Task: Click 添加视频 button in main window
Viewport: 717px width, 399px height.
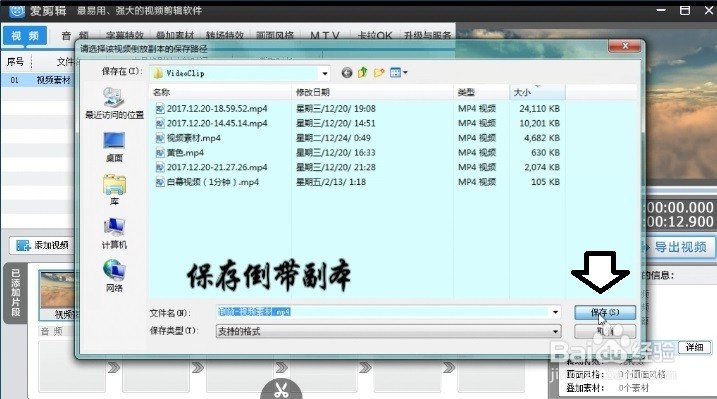Action: [x=42, y=245]
